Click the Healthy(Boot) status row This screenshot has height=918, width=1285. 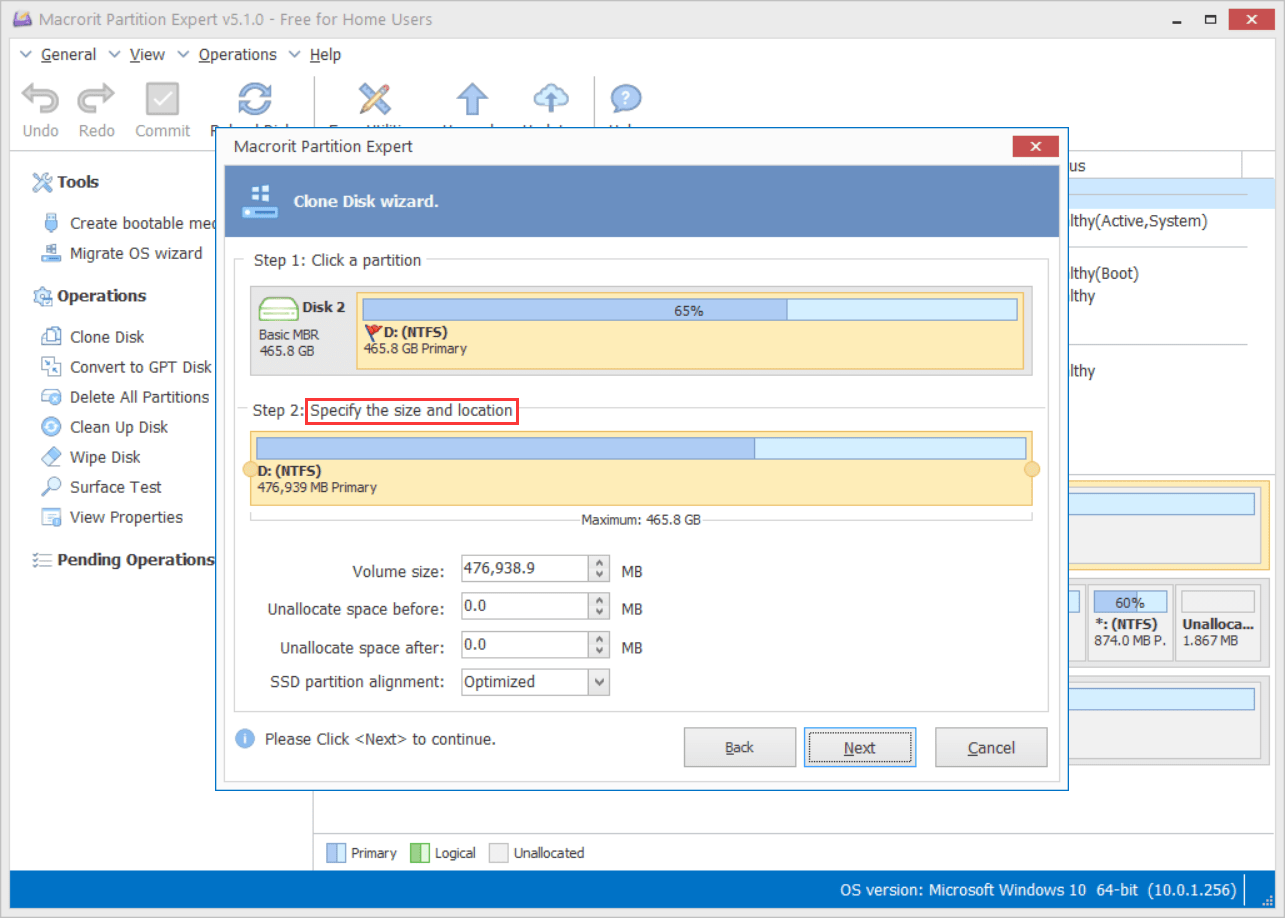(x=1103, y=273)
